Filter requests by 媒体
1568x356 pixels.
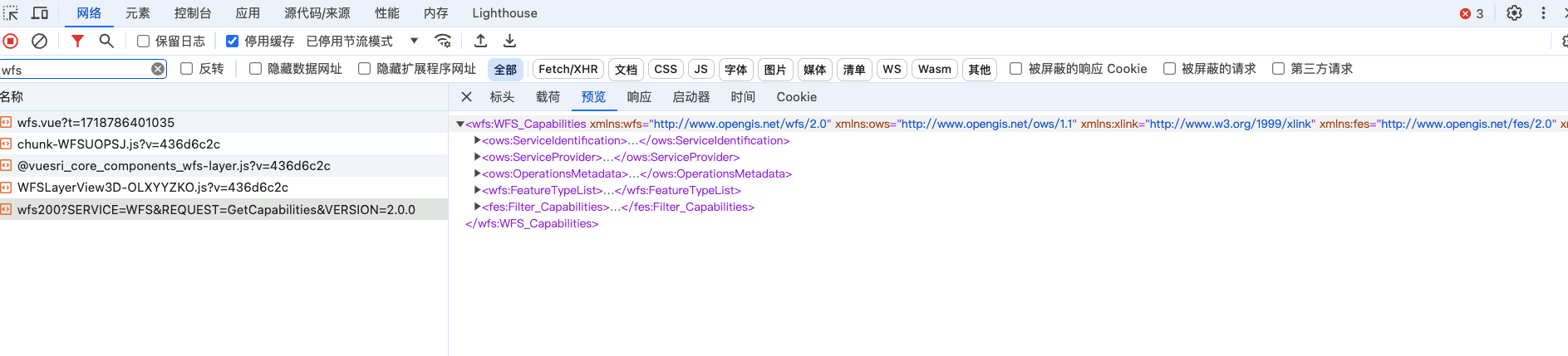coord(815,70)
